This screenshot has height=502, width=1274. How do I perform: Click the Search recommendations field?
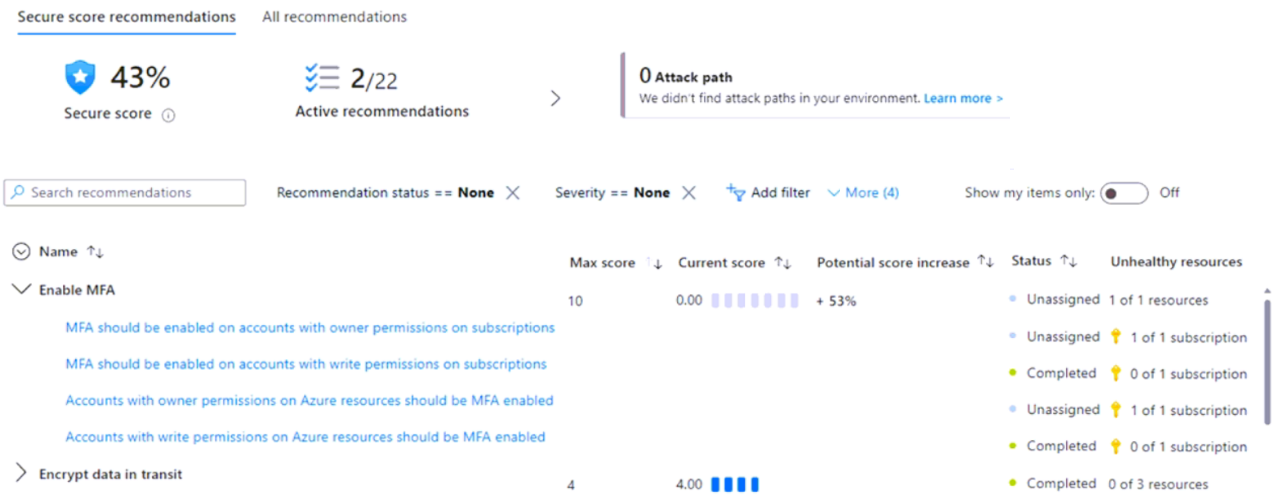(x=125, y=193)
